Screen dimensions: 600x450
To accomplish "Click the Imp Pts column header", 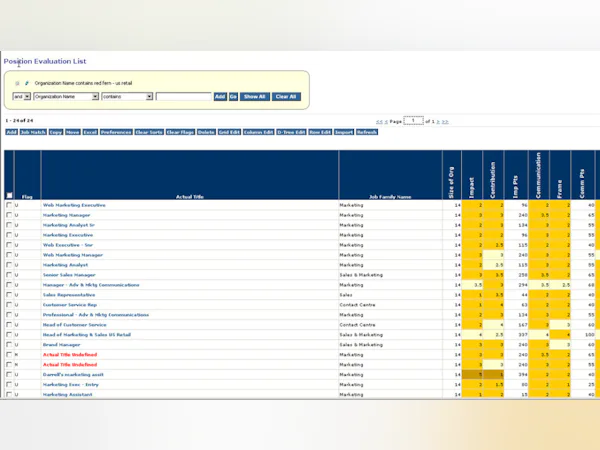I will coord(515,187).
